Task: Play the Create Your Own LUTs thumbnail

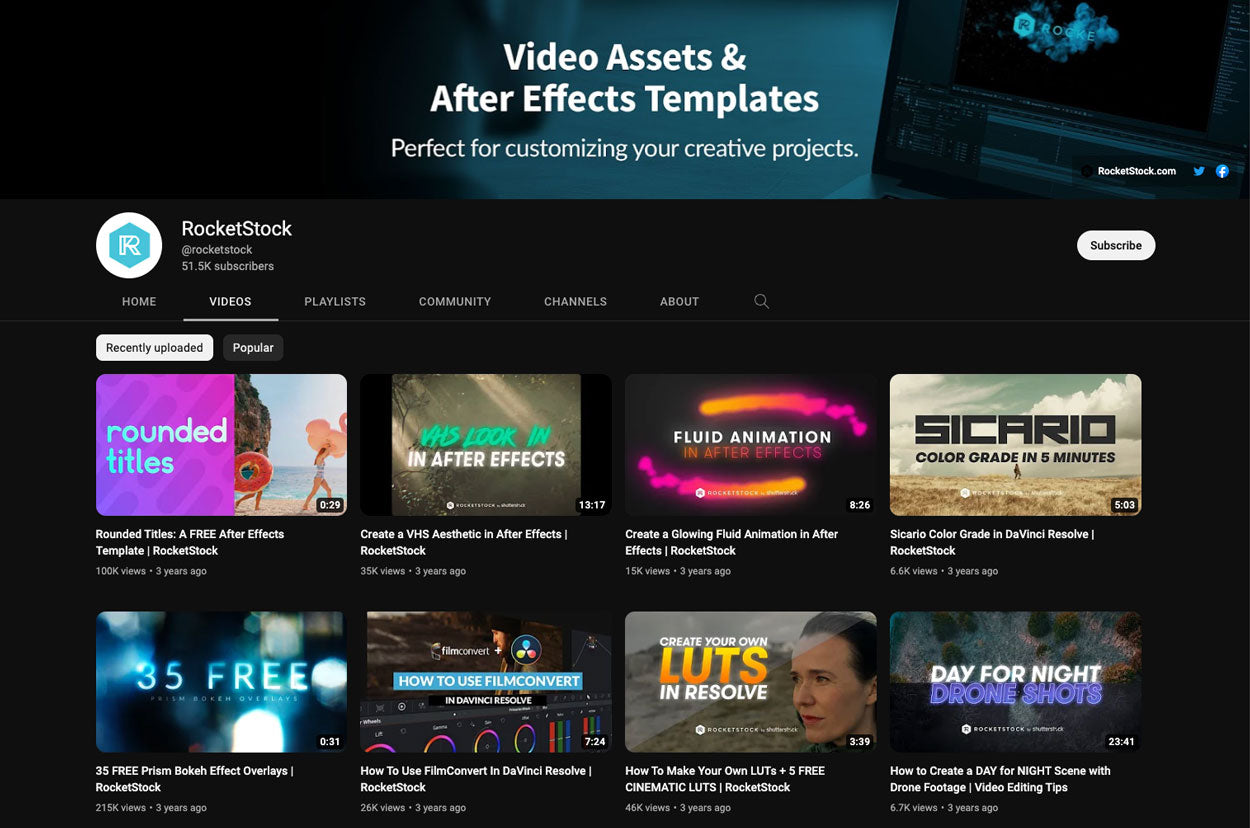Action: [751, 682]
